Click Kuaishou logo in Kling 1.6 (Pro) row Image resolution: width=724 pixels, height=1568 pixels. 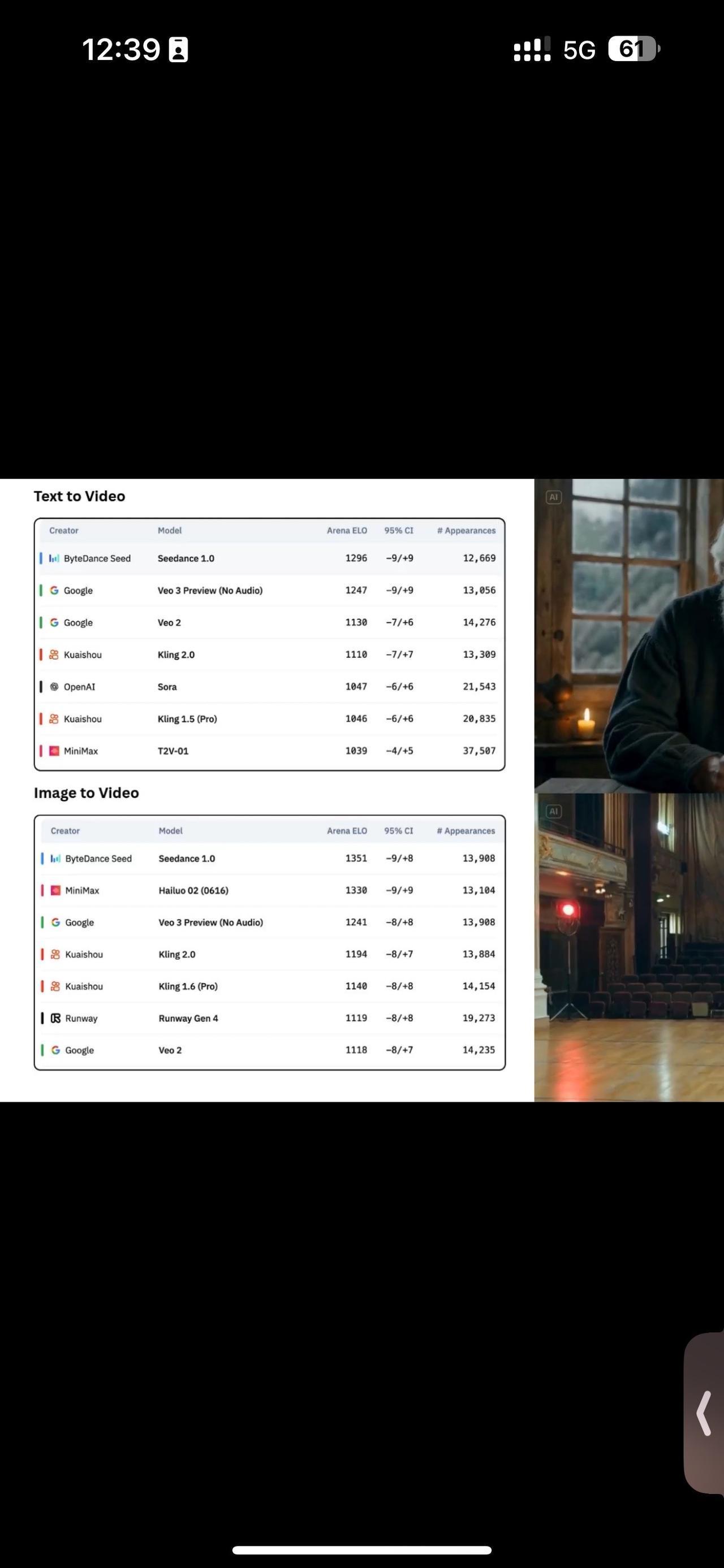click(x=55, y=986)
